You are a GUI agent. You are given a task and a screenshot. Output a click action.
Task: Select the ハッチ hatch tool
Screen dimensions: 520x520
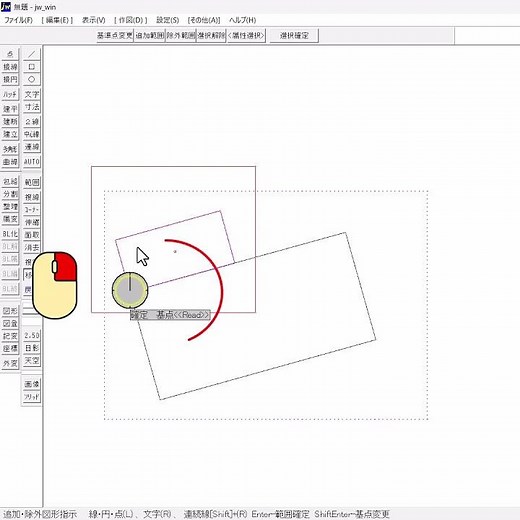coord(10,95)
